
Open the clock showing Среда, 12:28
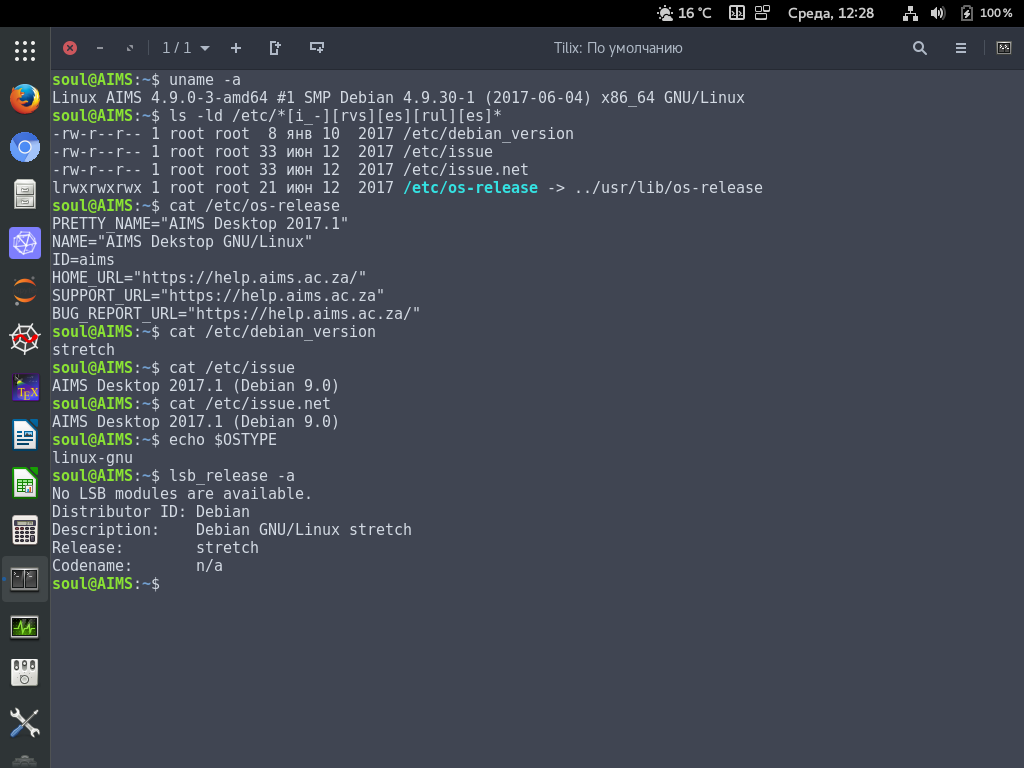point(831,13)
